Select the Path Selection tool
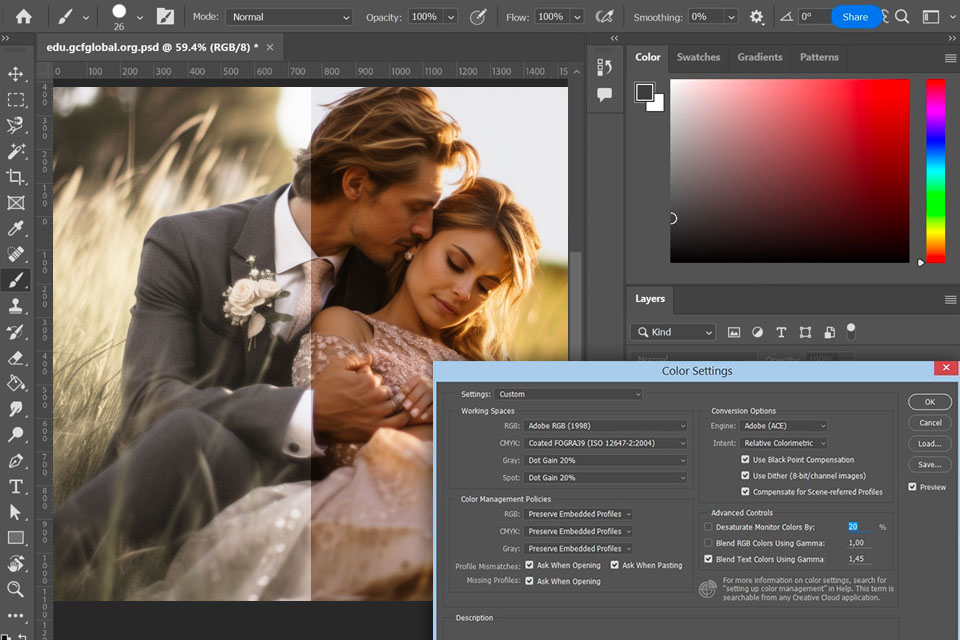The height and width of the screenshot is (640, 960). pyautogui.click(x=15, y=512)
